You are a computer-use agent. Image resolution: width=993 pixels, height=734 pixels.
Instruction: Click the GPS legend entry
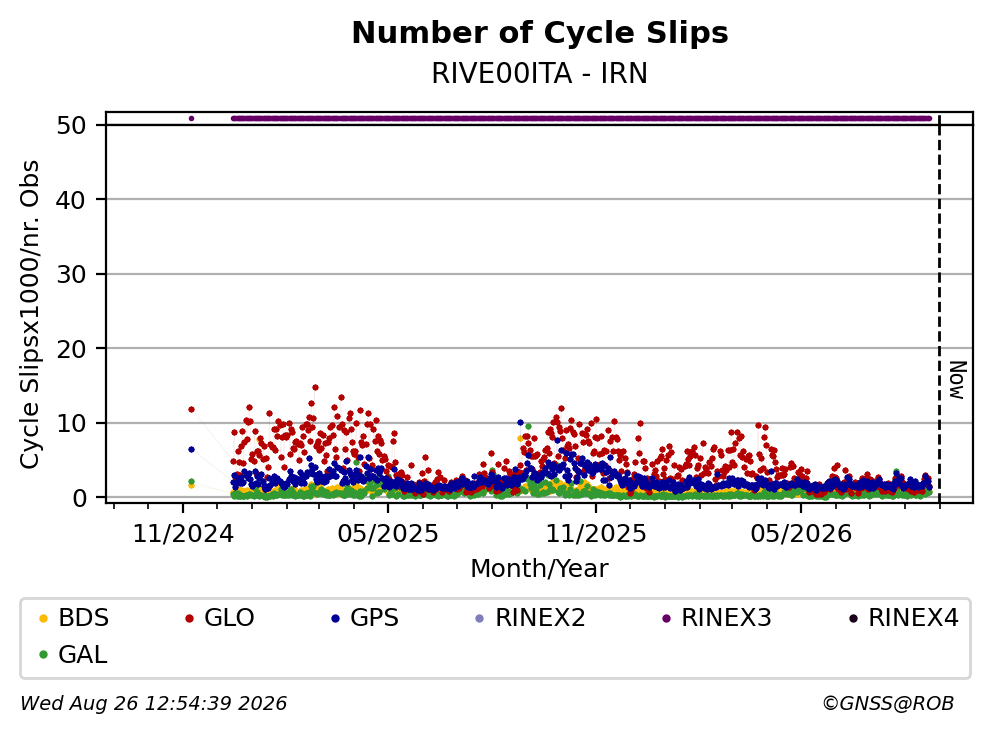[365, 617]
